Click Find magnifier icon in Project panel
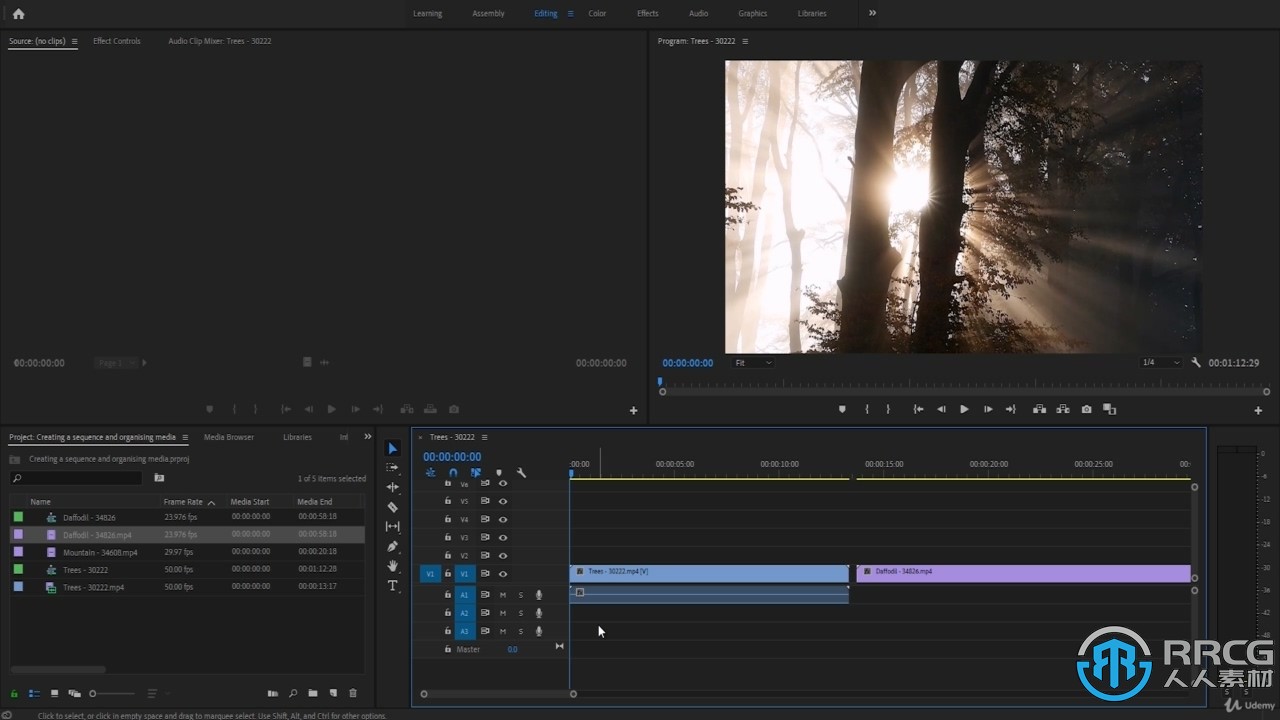Image resolution: width=1280 pixels, height=720 pixels. (293, 693)
